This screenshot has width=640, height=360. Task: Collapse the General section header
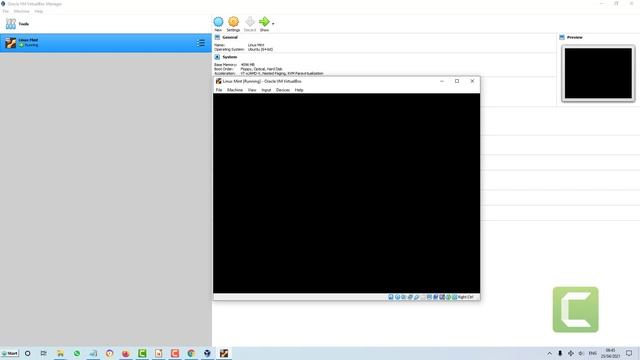pos(230,37)
